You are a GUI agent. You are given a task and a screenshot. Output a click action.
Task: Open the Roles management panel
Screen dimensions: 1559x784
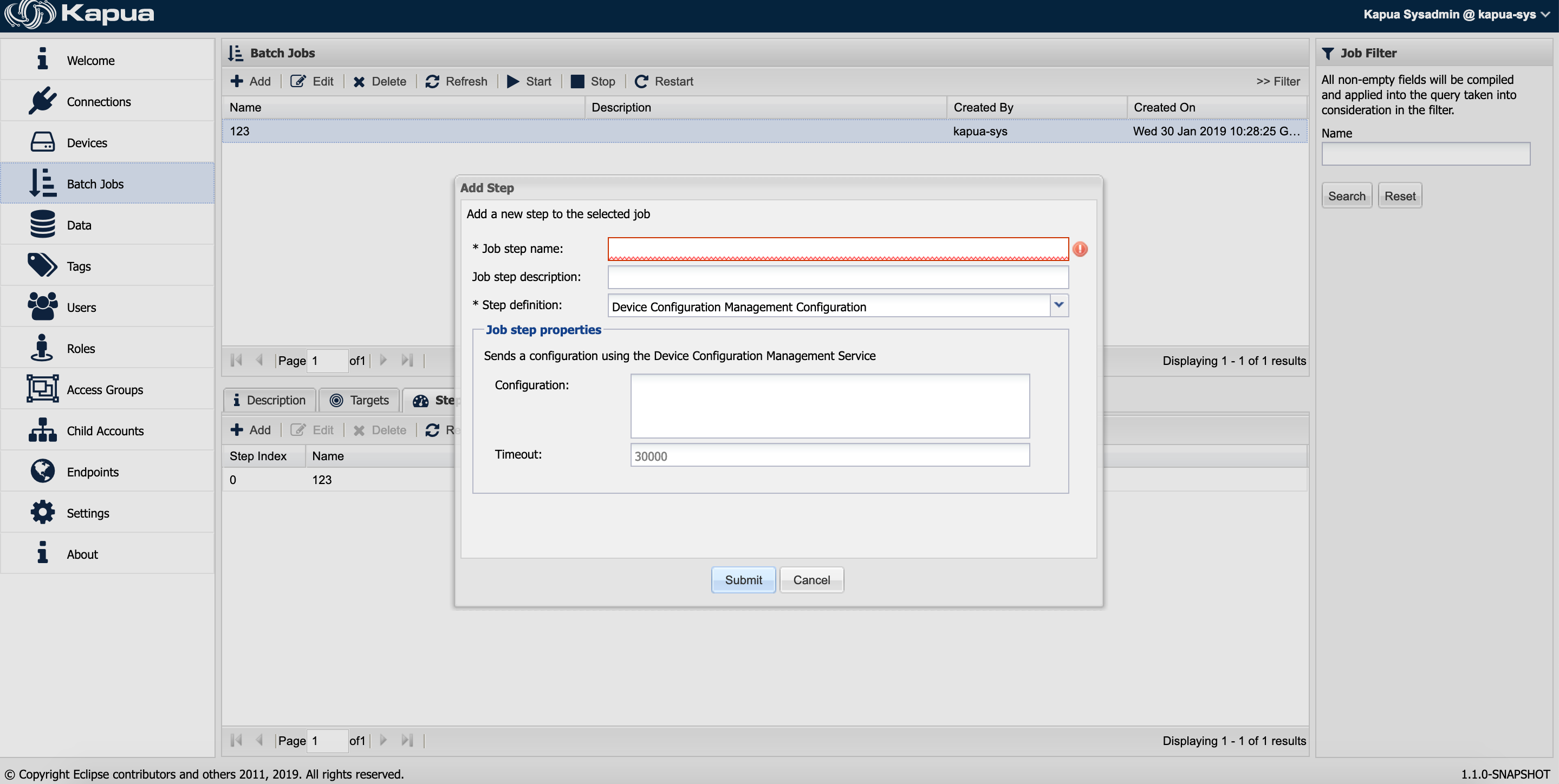tap(81, 349)
